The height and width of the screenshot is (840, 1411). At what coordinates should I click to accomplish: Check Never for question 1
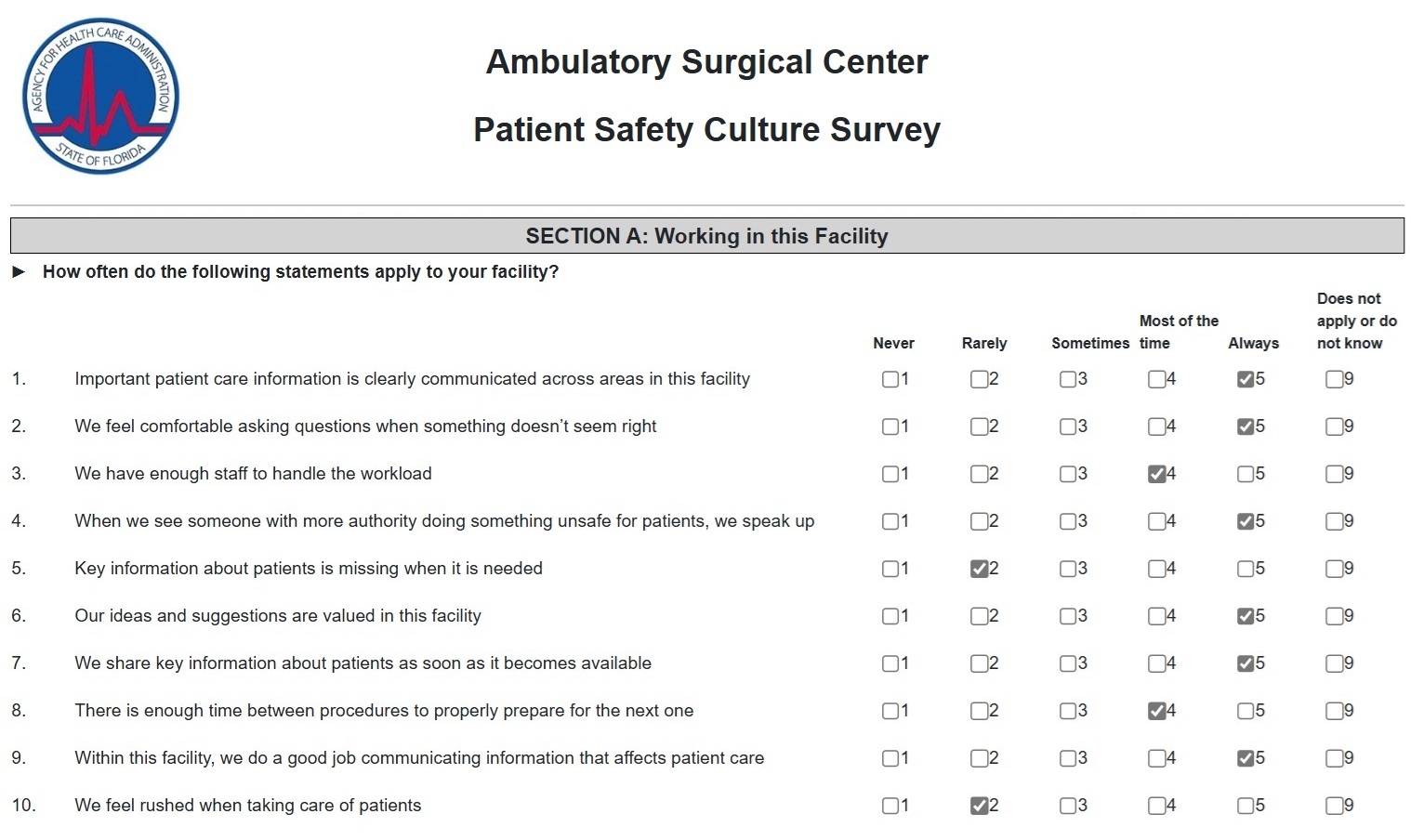pos(890,379)
